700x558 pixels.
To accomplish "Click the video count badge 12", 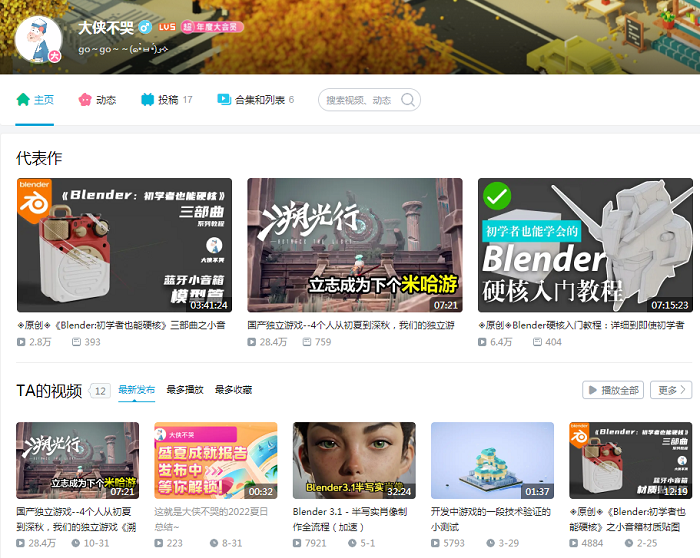I will pos(100,391).
